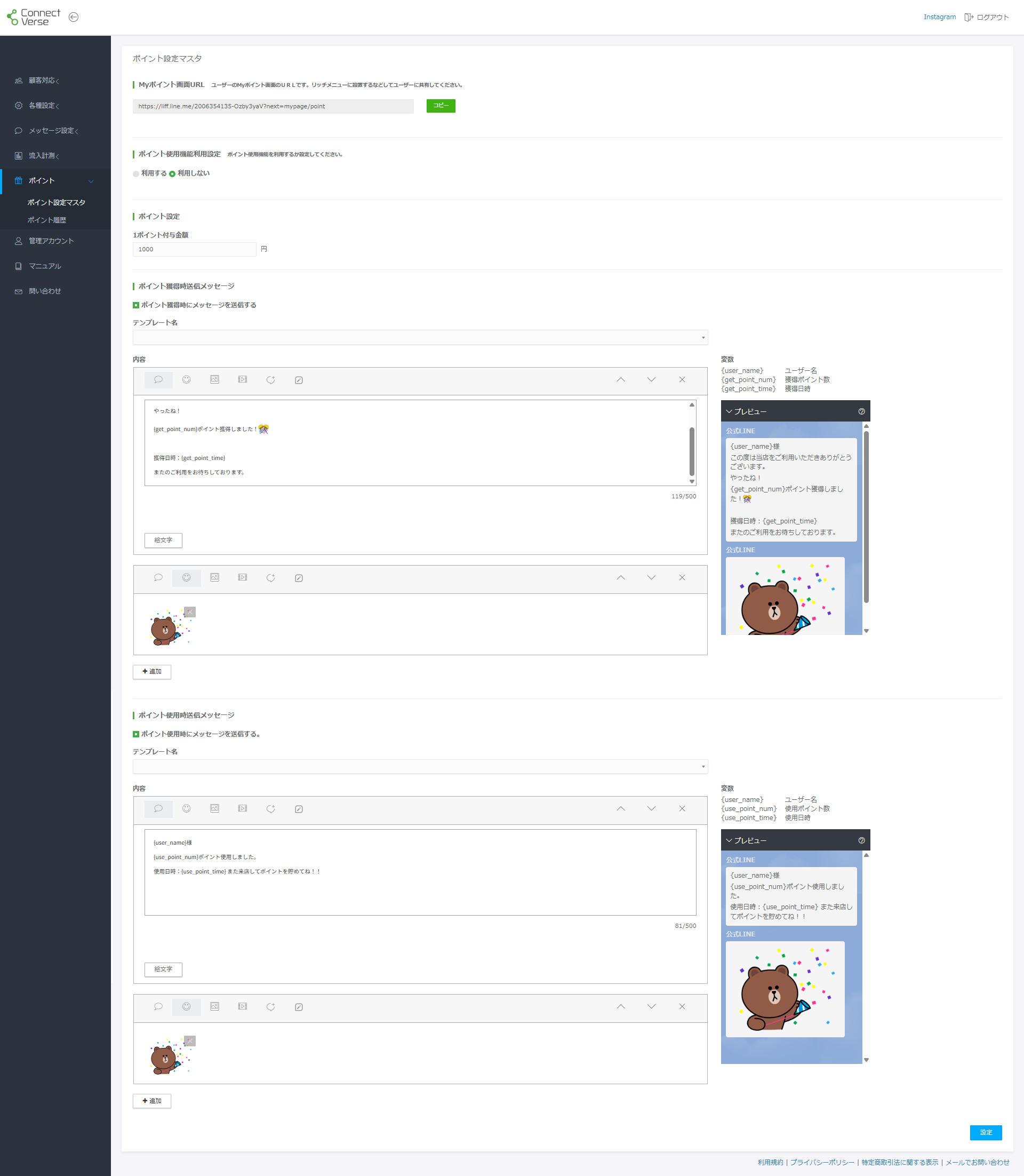This screenshot has width=1024, height=1176.
Task: Open ポイント履歴 in the sidebar
Action: [47, 220]
